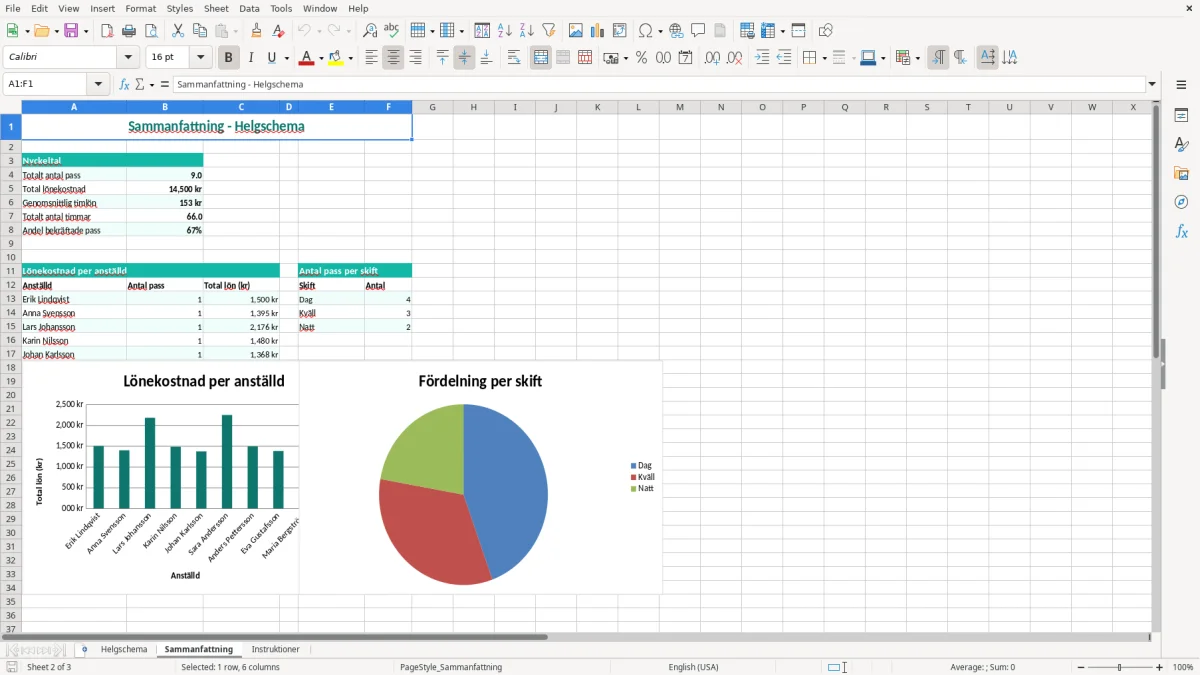Toggle Italic formatting
Screen dimensions: 1200x675
tap(251, 58)
